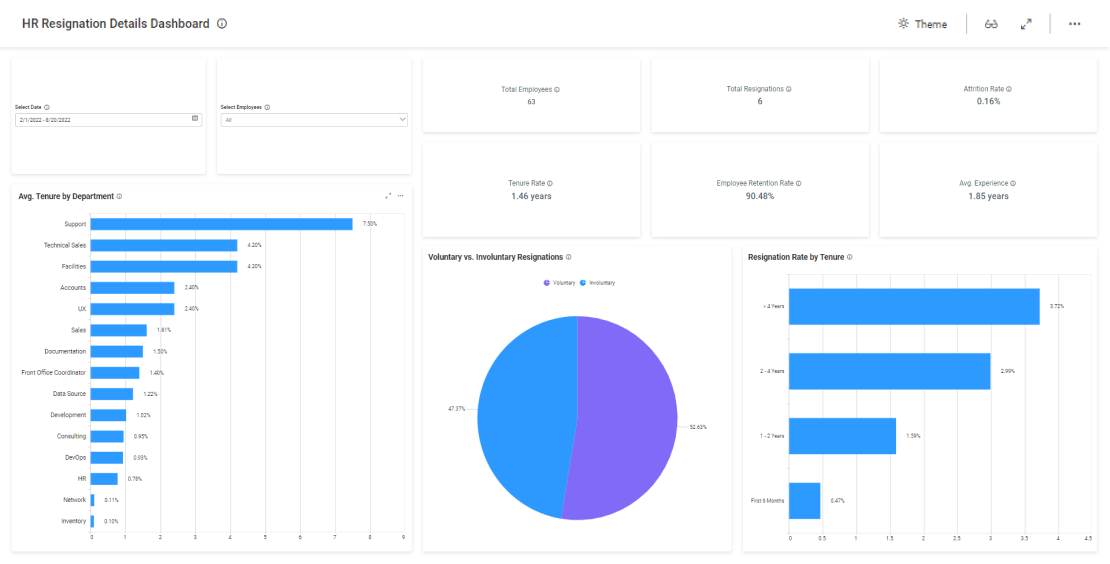Open the calendar picker in Select Date

(x=195, y=119)
